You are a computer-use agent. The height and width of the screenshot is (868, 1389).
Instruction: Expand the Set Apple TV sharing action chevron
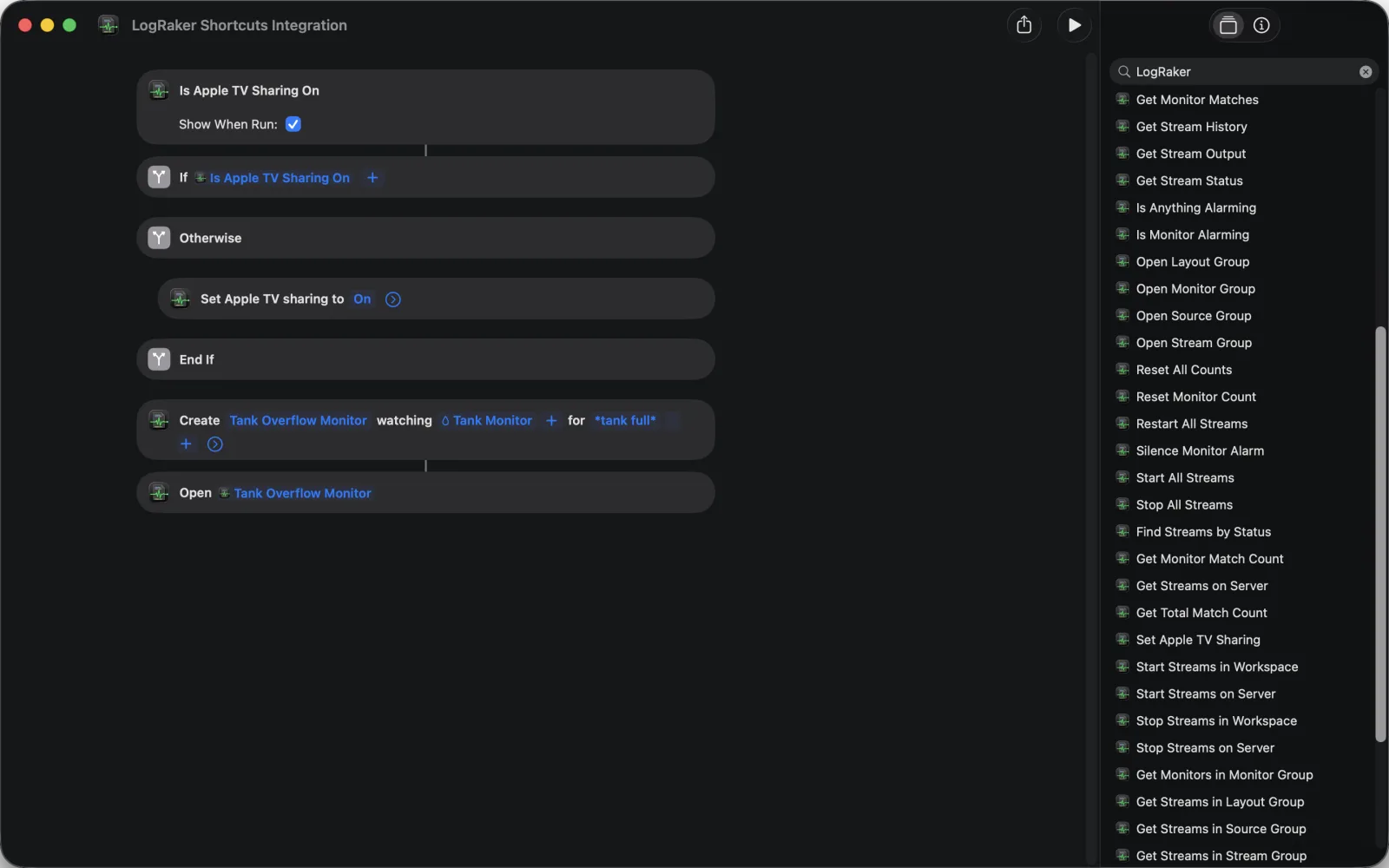[x=393, y=299]
